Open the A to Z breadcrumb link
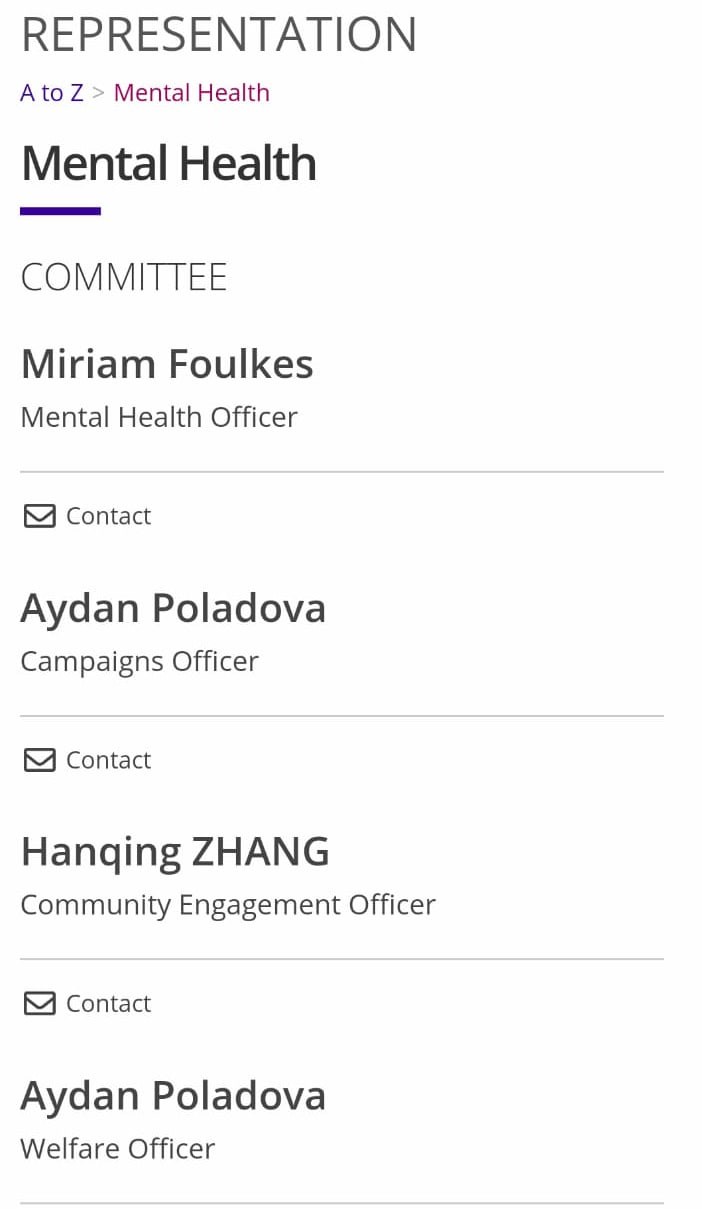Screen dimensions: 702x1209 tap(52, 93)
